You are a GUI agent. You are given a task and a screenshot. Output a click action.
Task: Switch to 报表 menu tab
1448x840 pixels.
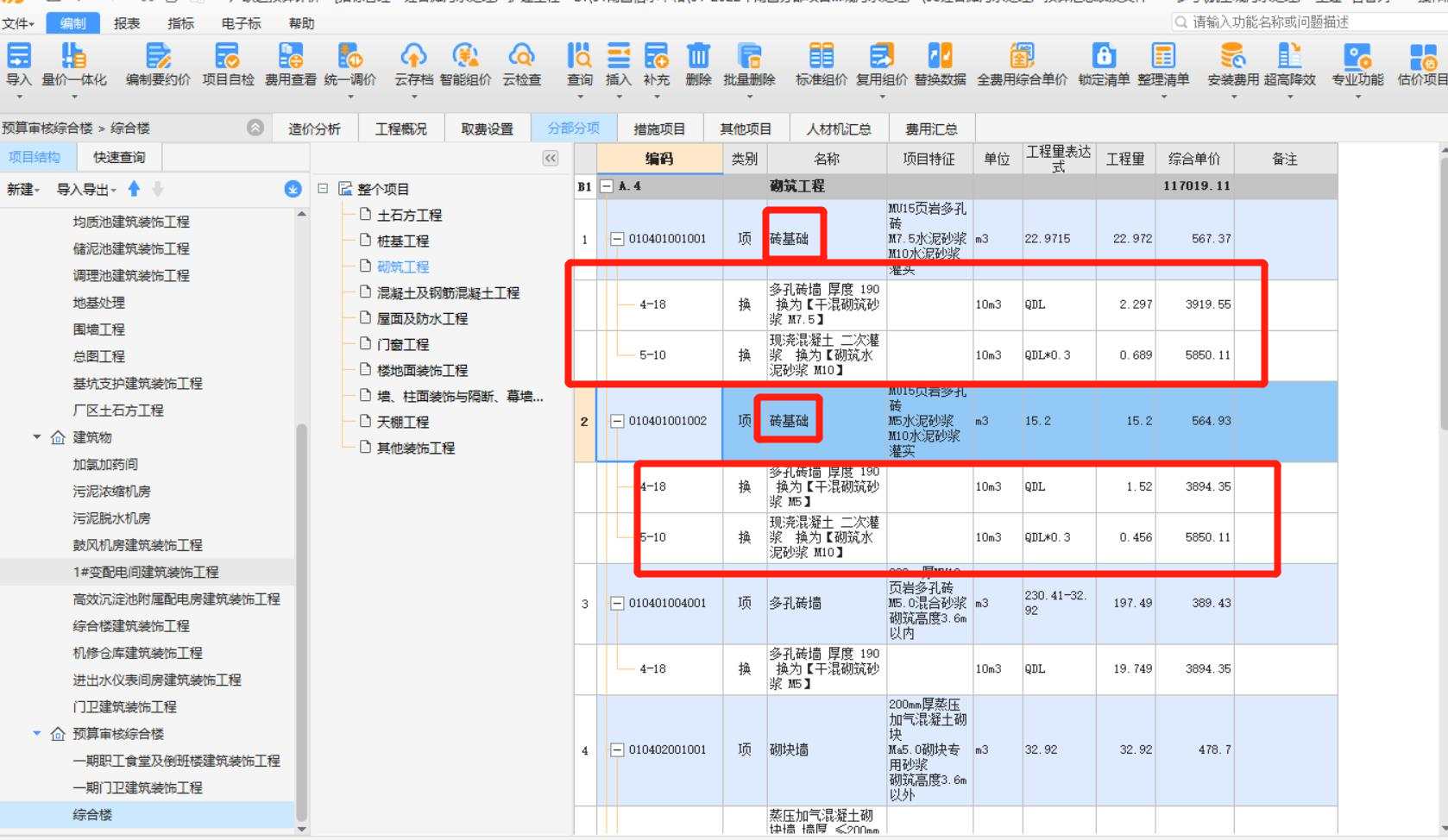[x=127, y=23]
